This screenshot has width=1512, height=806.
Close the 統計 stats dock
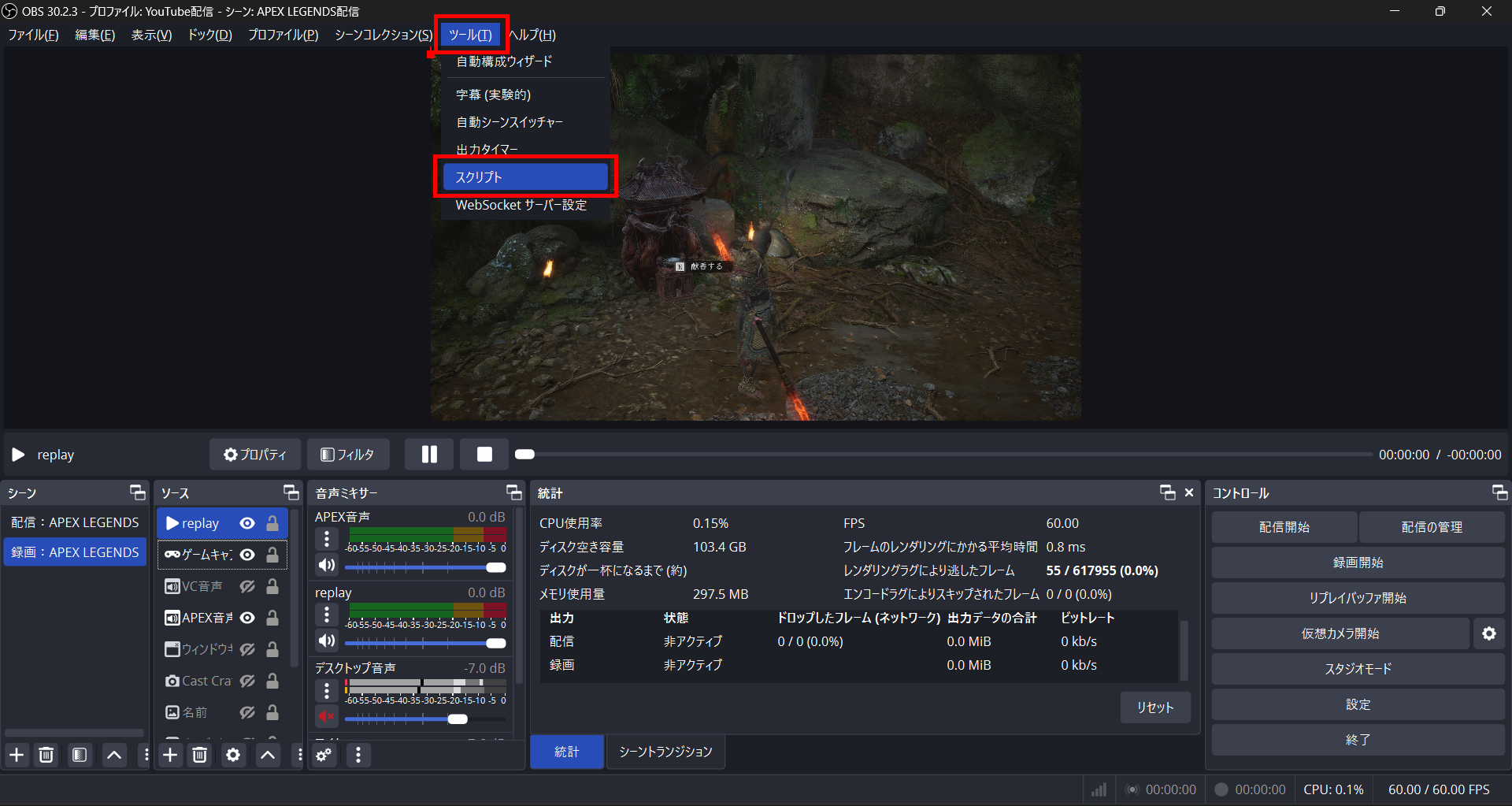click(x=1189, y=492)
